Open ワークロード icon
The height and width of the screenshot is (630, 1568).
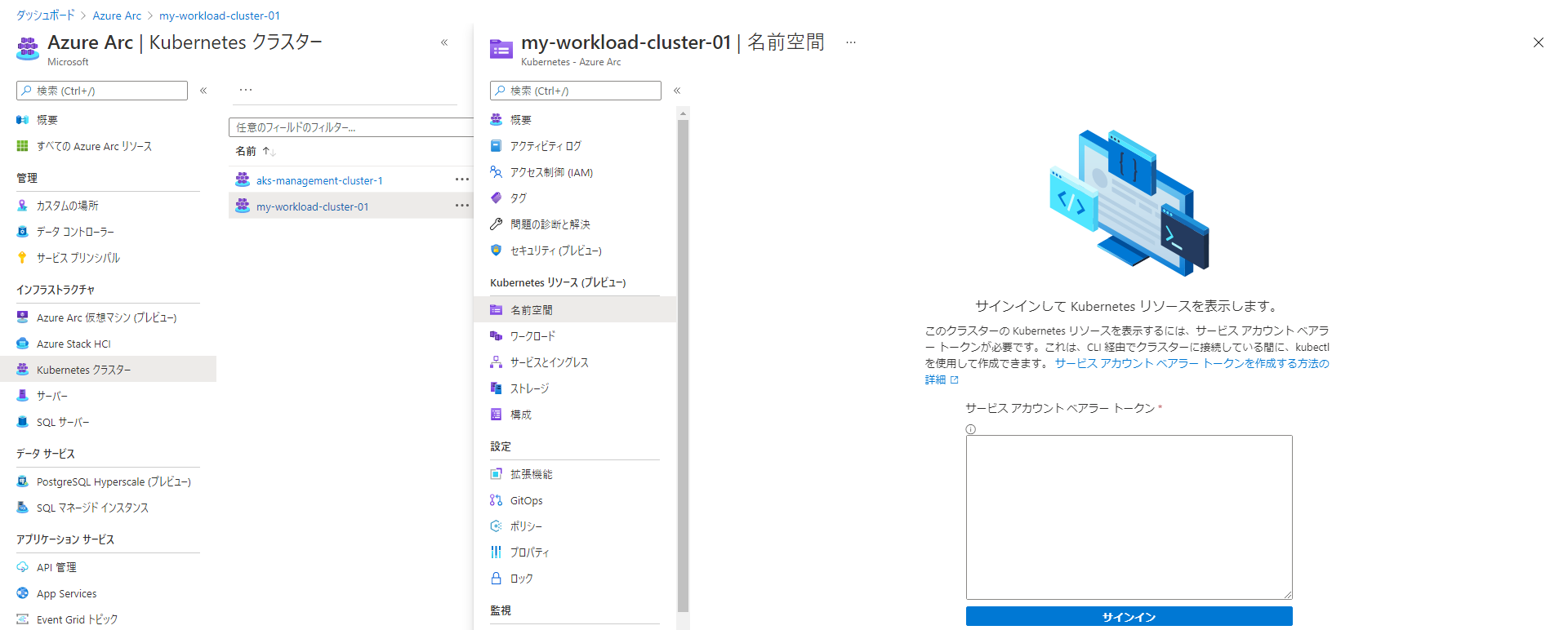click(496, 336)
